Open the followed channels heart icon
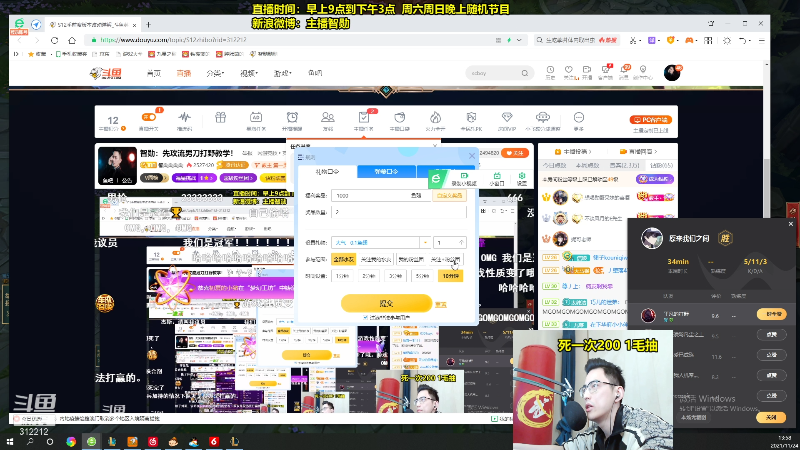 coord(568,70)
